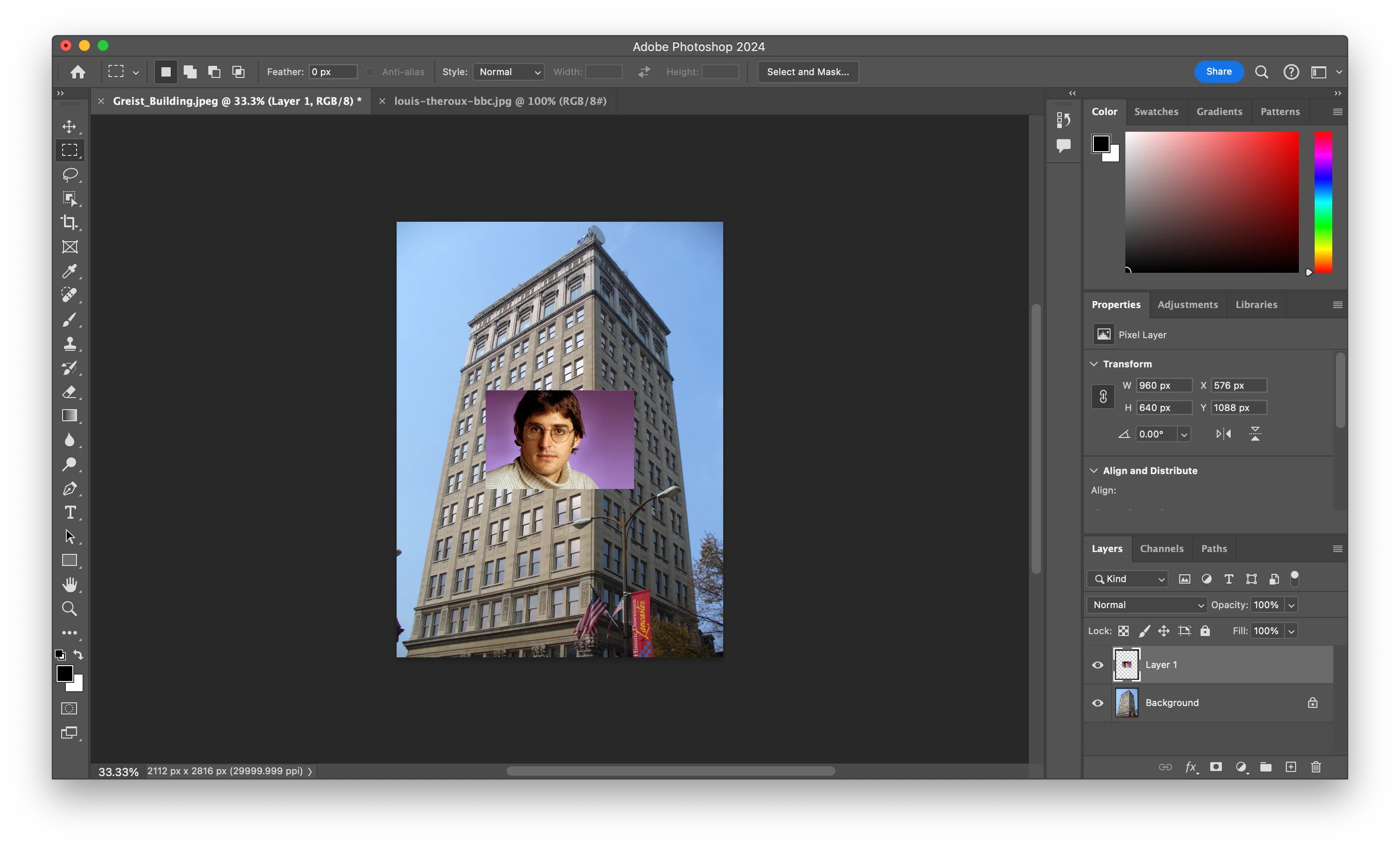Switch to the Channels tab

click(1162, 548)
